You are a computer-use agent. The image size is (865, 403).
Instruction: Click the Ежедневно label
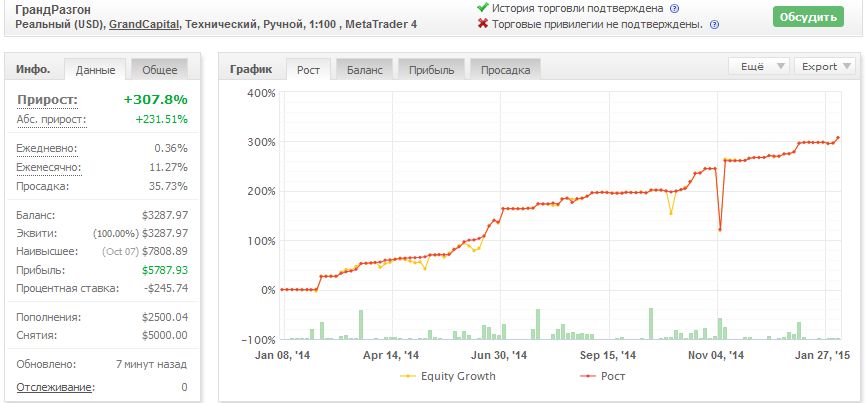coord(47,148)
